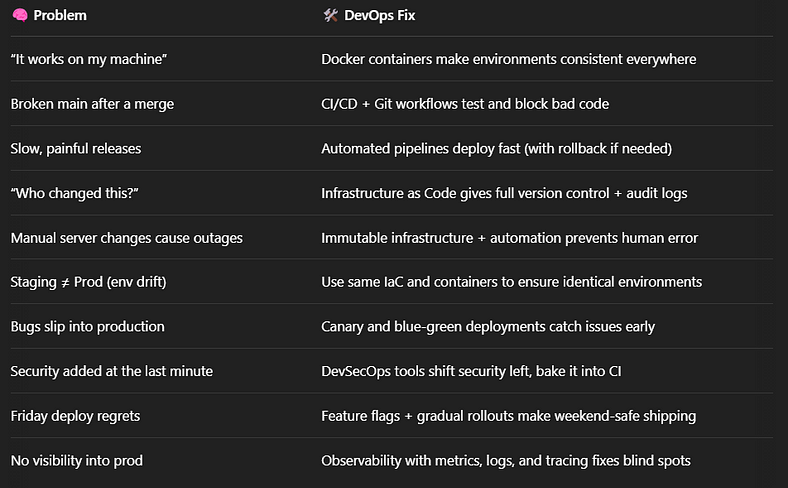Click the hammer and wrench tools icon

tap(330, 16)
